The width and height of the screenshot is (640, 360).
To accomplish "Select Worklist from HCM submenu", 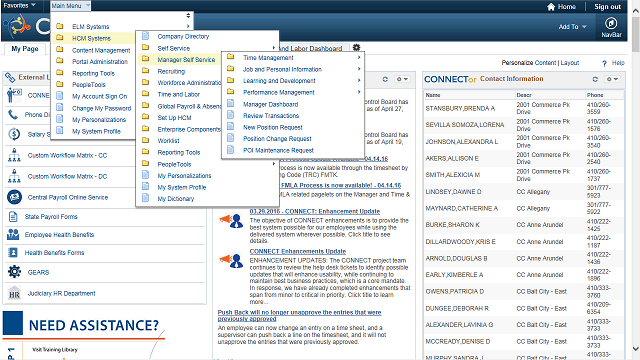I will pyautogui.click(x=169, y=140).
